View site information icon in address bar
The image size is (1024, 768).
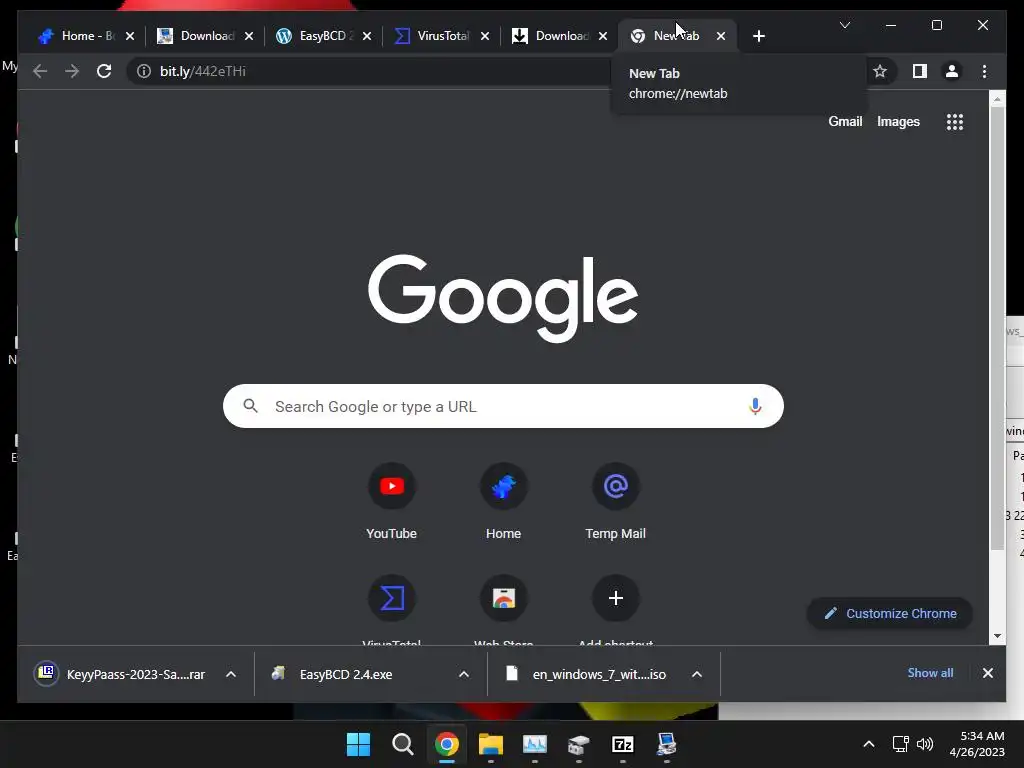[144, 71]
